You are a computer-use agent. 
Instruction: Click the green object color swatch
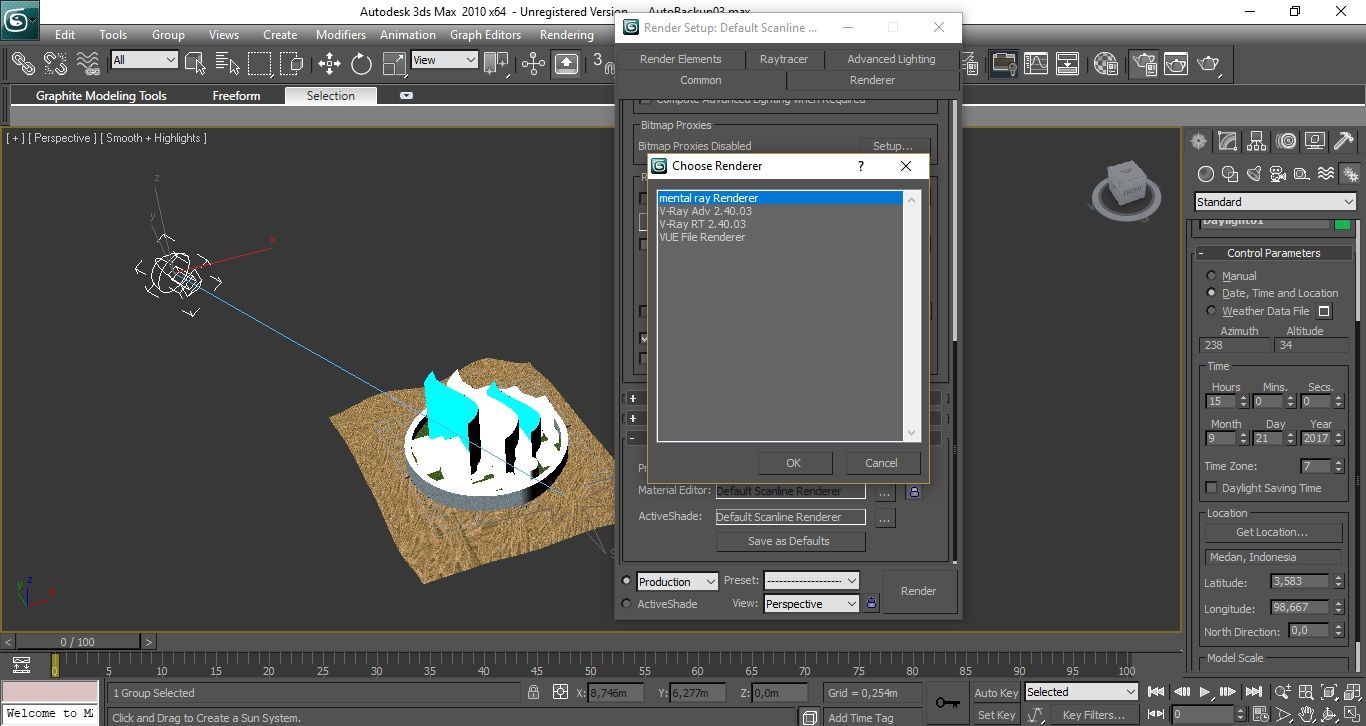1342,224
